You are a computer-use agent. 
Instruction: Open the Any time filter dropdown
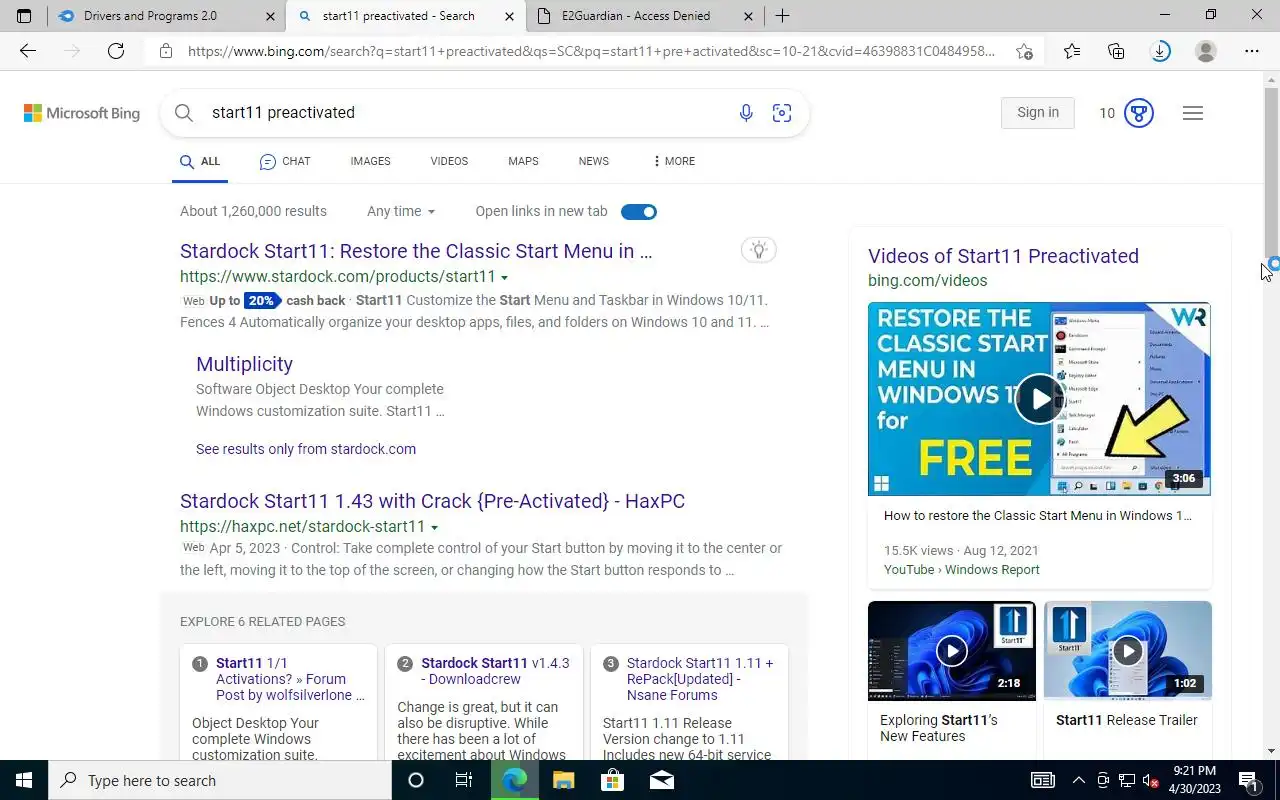pyautogui.click(x=401, y=211)
